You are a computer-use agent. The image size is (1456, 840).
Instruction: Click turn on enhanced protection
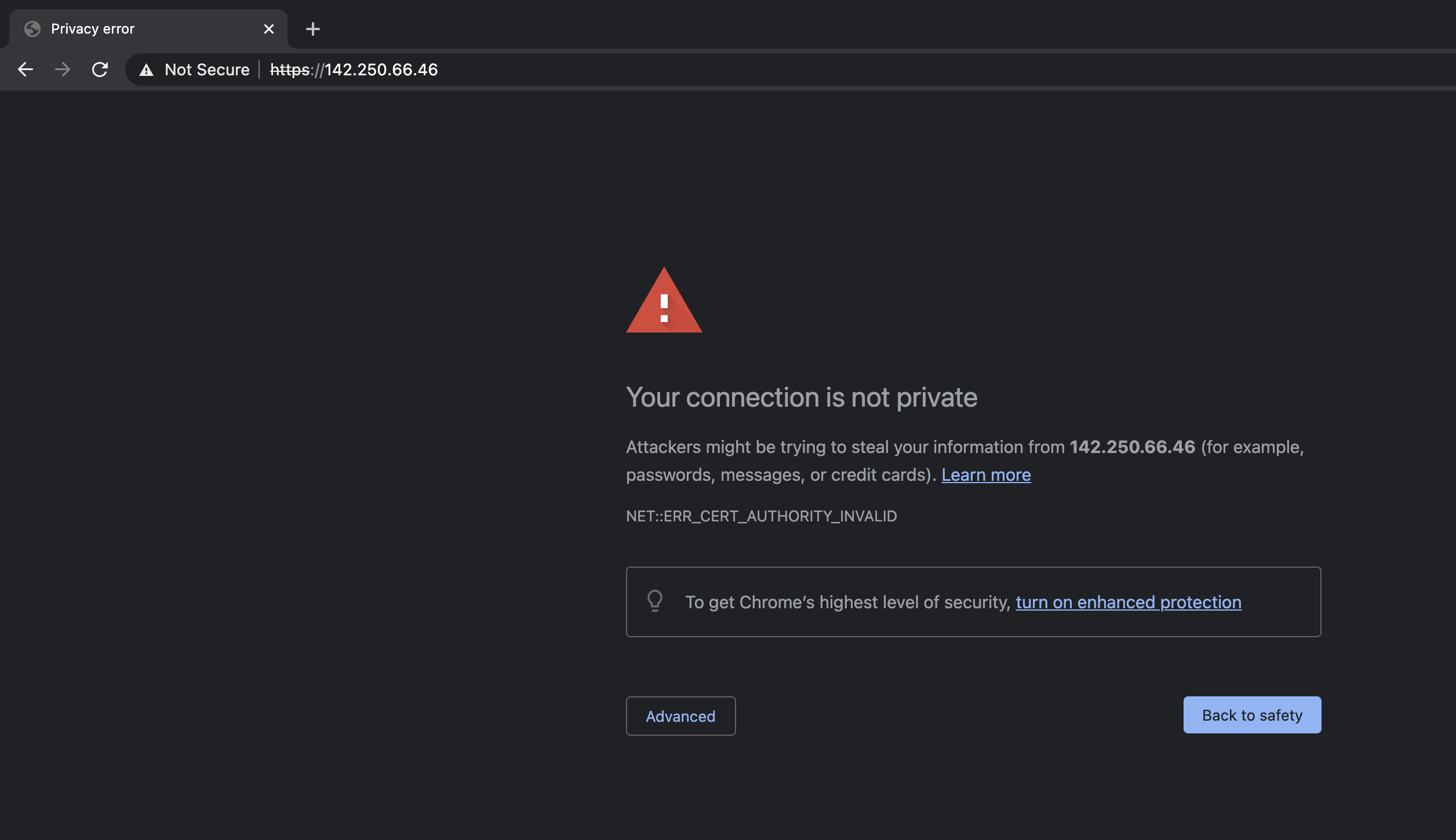[x=1129, y=602]
